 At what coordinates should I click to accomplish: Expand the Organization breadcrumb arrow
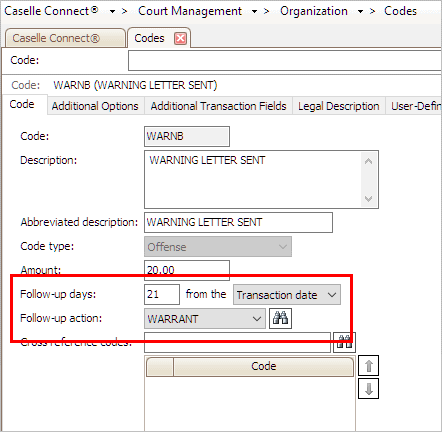(x=360, y=12)
